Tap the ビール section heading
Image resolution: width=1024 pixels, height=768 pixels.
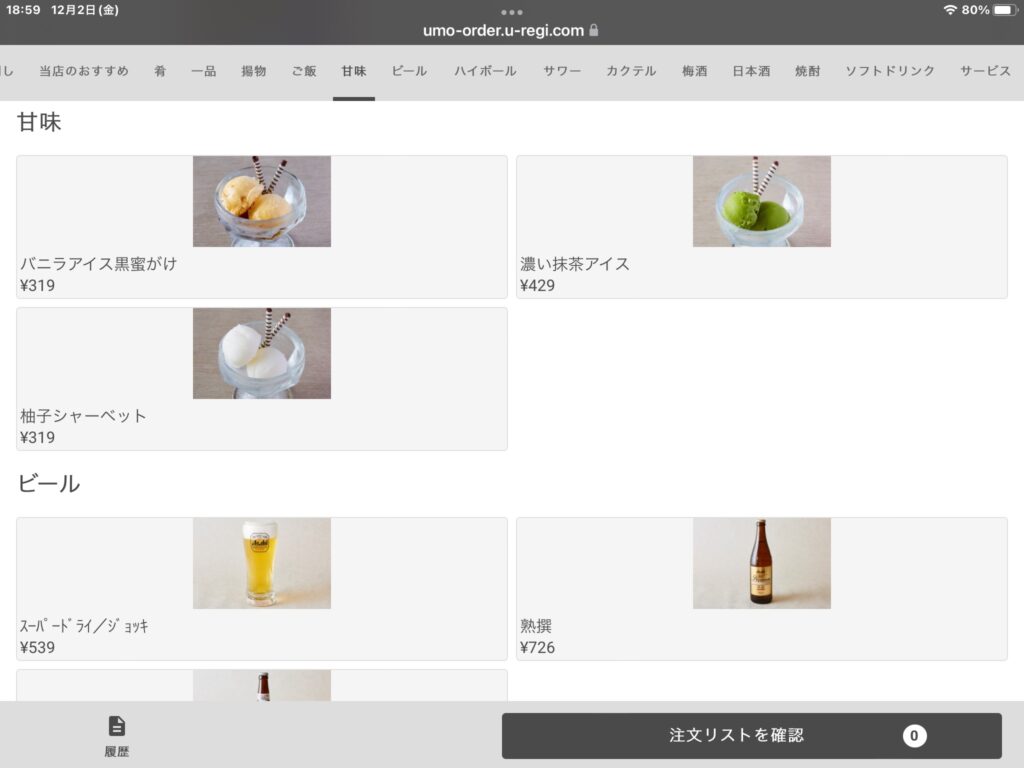pos(49,484)
